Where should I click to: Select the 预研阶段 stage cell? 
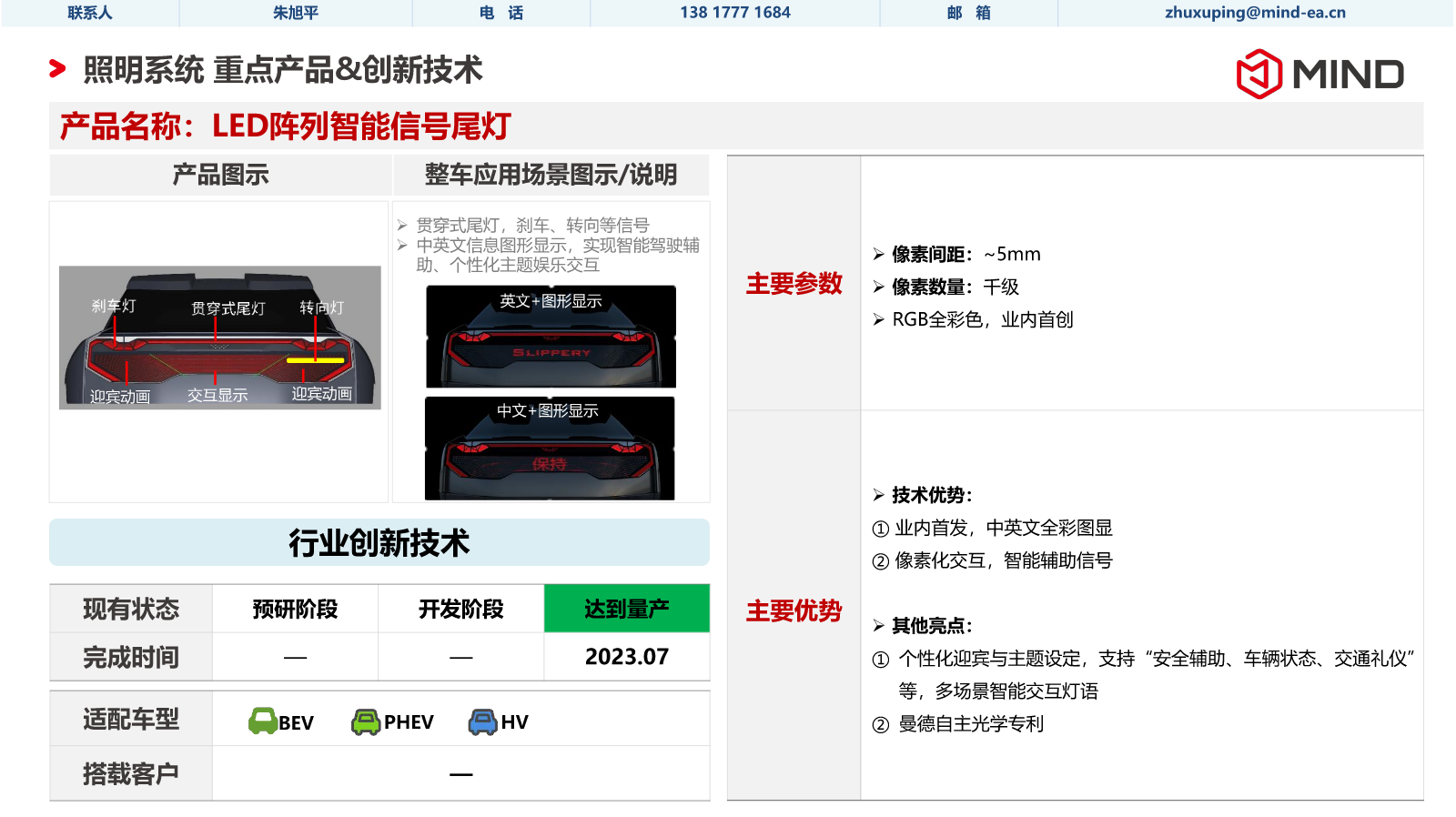pyautogui.click(x=295, y=609)
